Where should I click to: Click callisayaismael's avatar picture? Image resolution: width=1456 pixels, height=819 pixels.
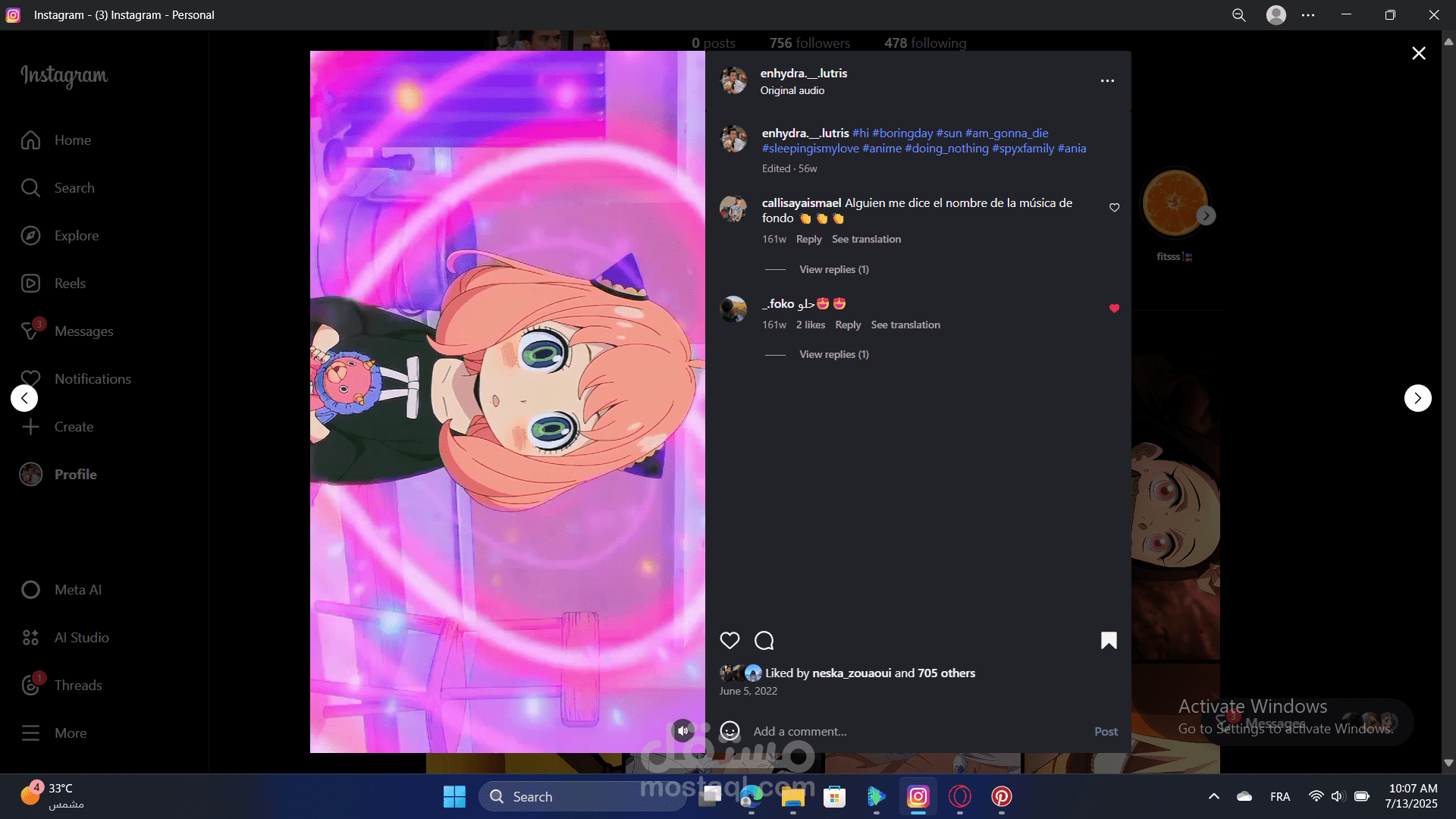coord(733,209)
